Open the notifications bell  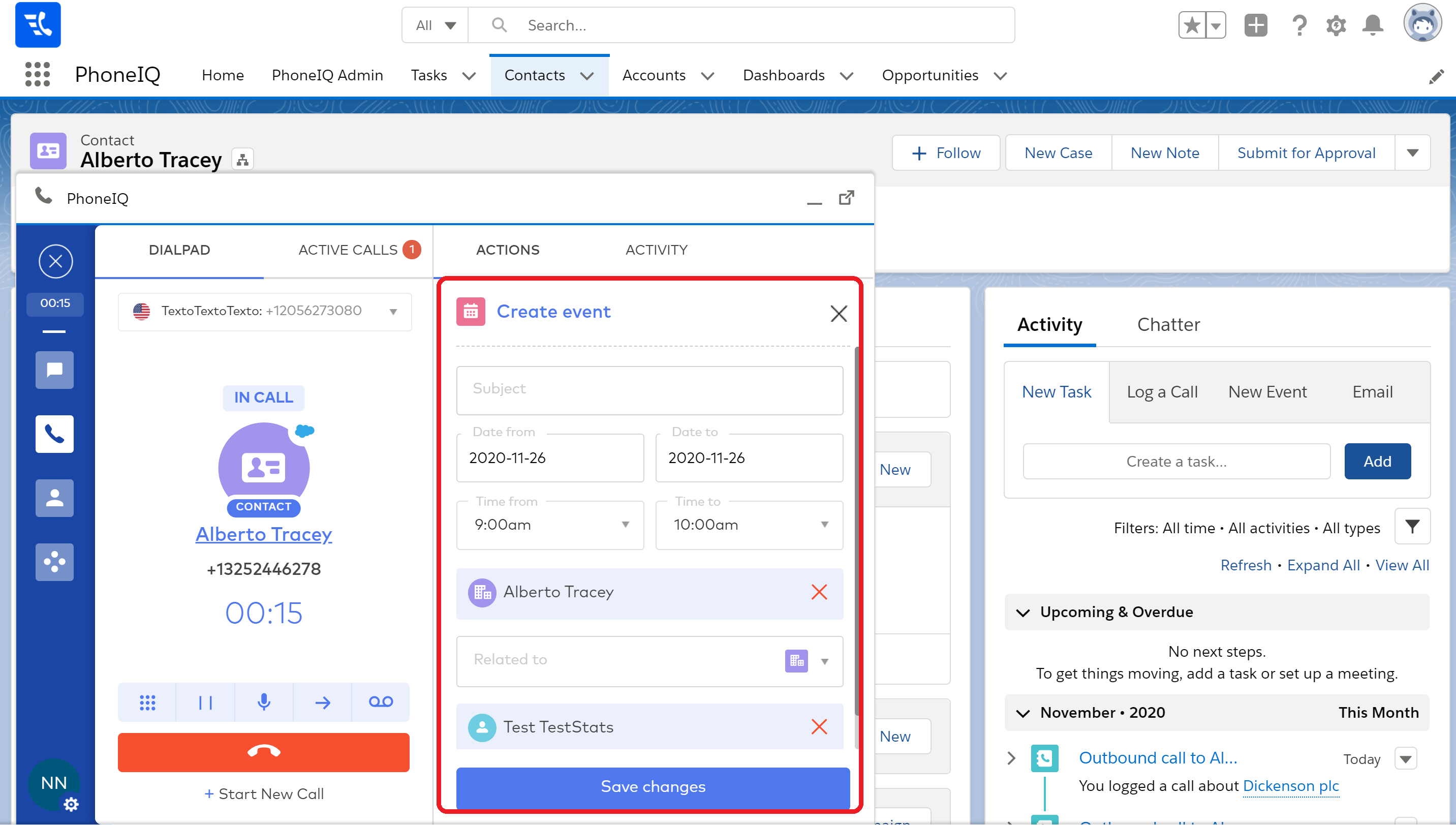tap(1373, 25)
